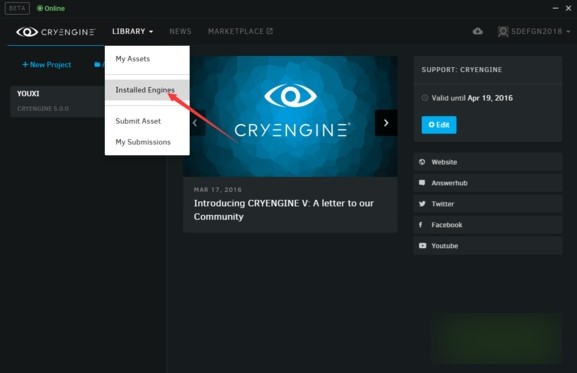Switch to the NEWS tab
This screenshot has height=373, width=577.
pos(180,31)
